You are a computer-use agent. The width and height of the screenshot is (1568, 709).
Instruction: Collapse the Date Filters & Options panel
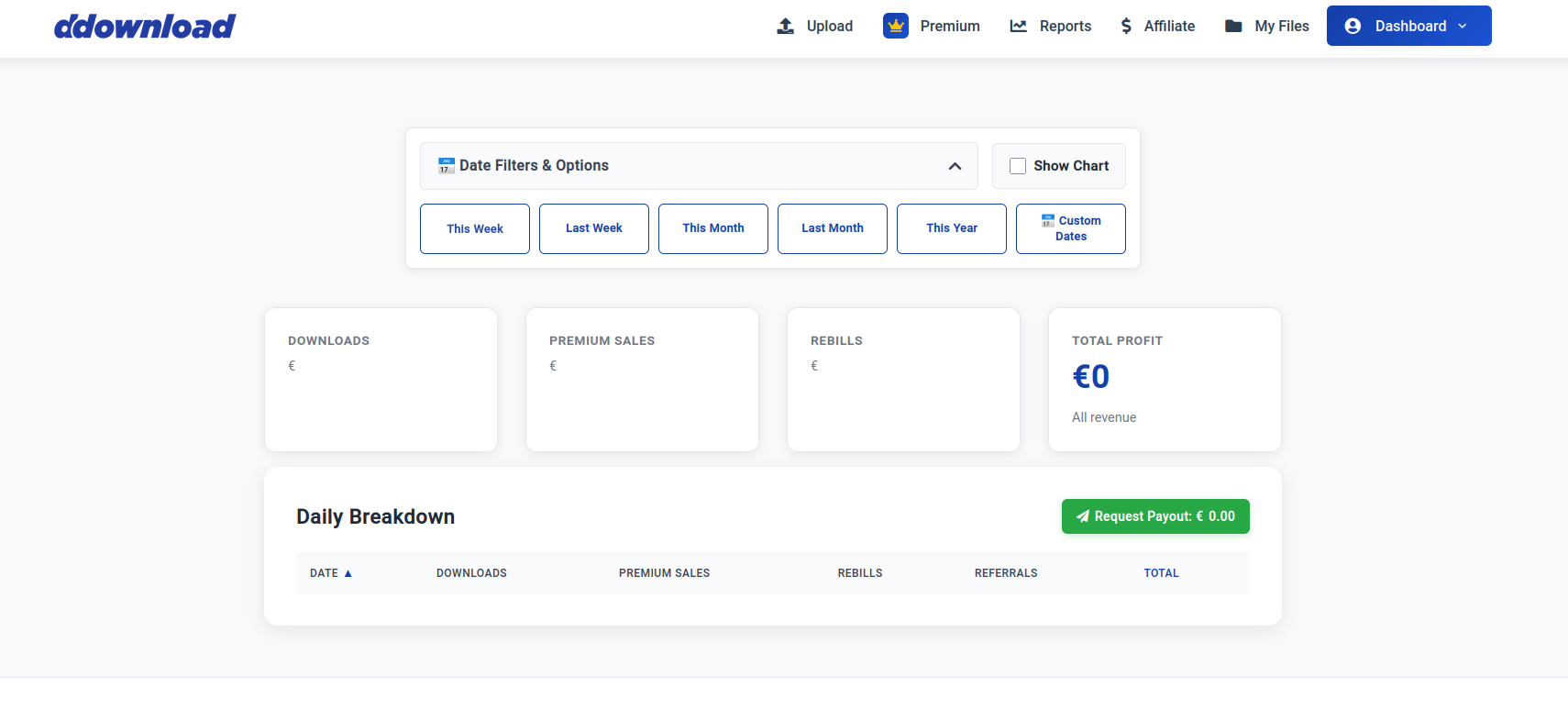click(x=955, y=166)
